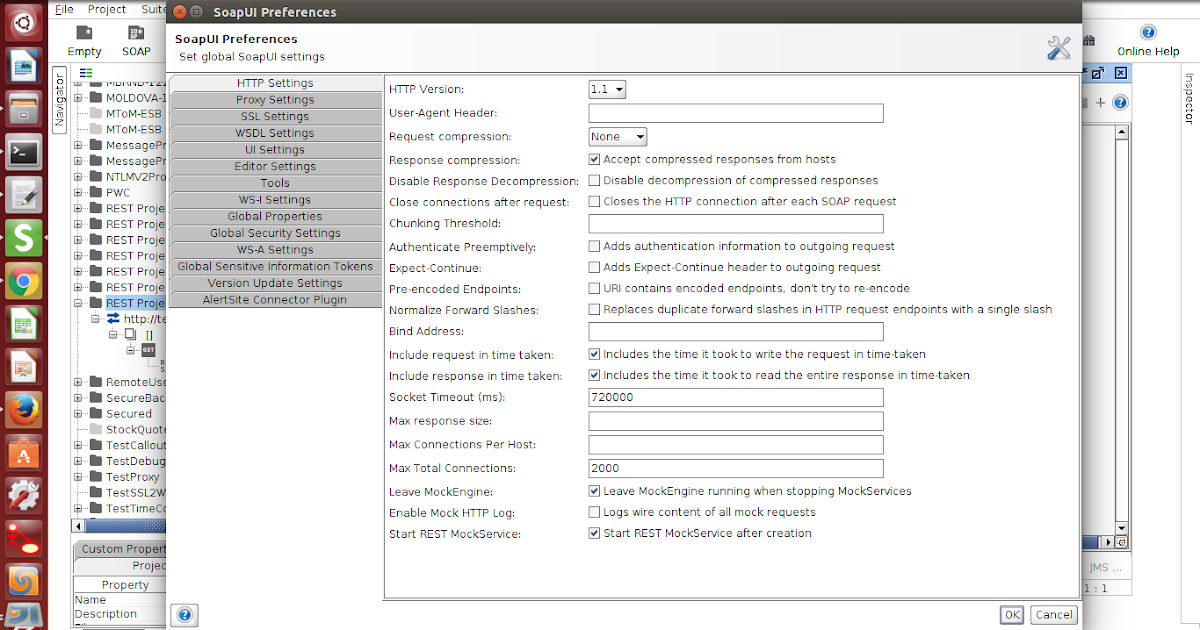Switch to SSL Settings tab
The height and width of the screenshot is (630, 1200).
coord(275,117)
